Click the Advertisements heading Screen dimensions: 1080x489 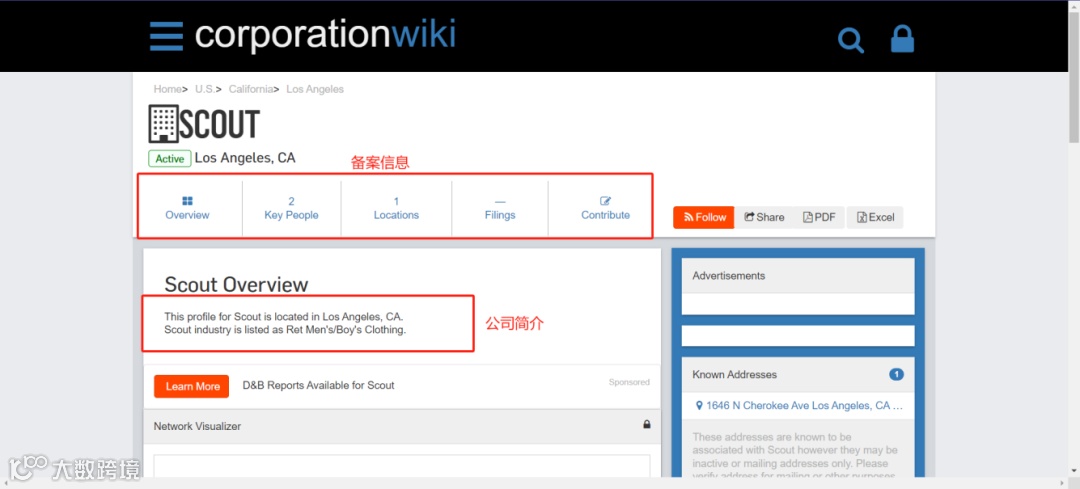pos(729,275)
